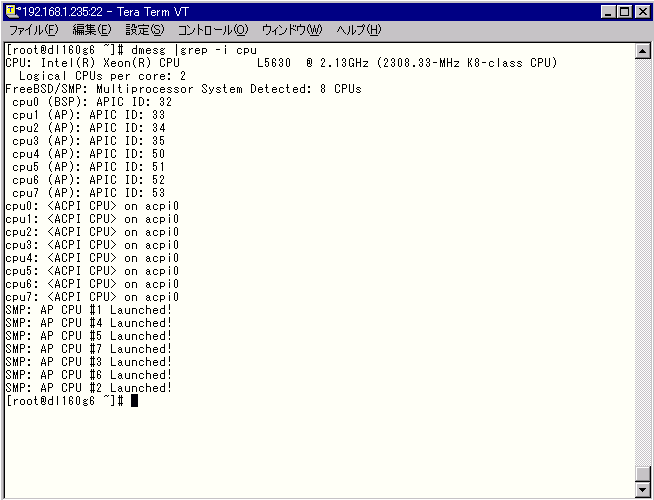Click 'SMP: AP CPU #4 Launched!' line
The image size is (654, 500).
(x=89, y=323)
